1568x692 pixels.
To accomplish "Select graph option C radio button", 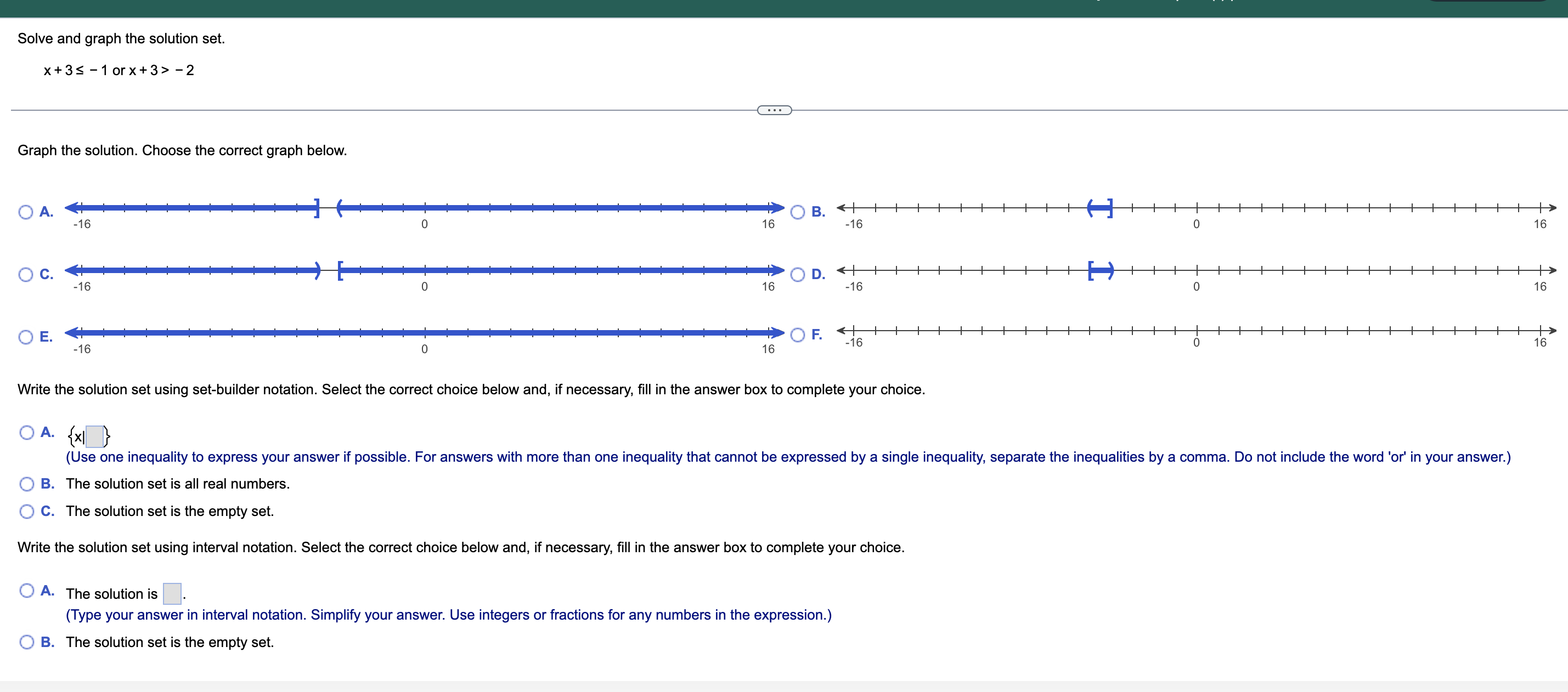I will coord(26,275).
